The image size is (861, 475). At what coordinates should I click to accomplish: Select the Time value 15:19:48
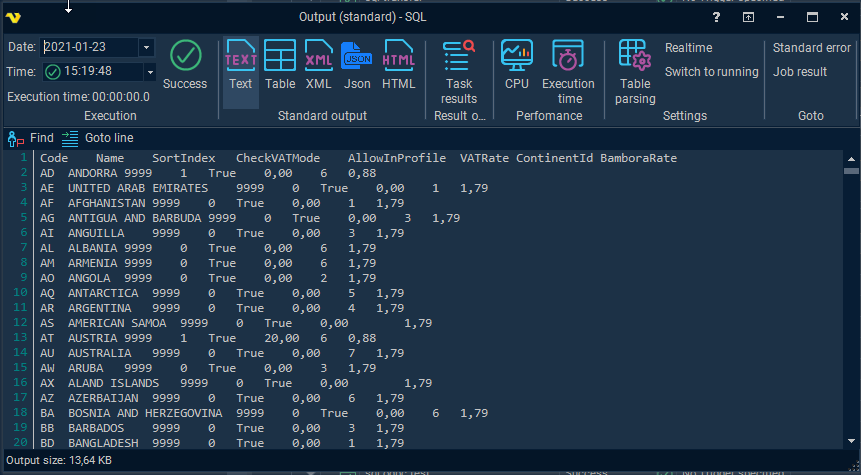click(88, 71)
